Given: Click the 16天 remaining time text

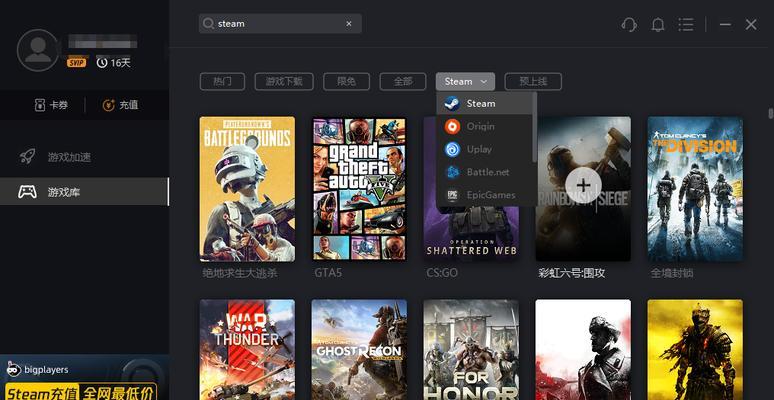Looking at the screenshot, I should [x=120, y=63].
